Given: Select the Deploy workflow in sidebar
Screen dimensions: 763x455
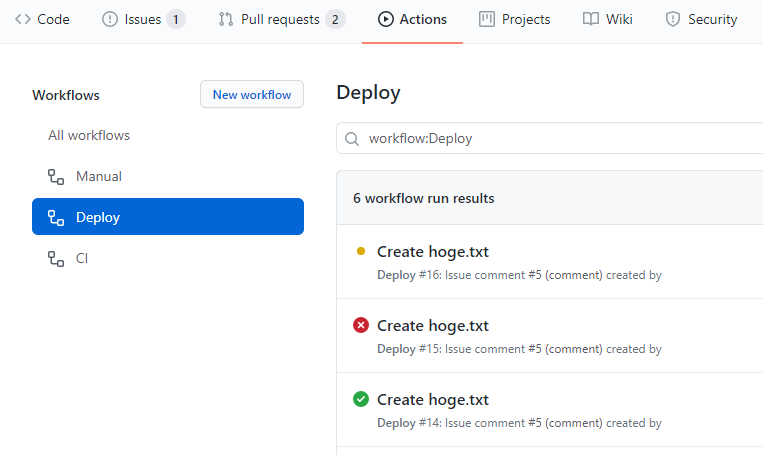Looking at the screenshot, I should click(x=168, y=217).
